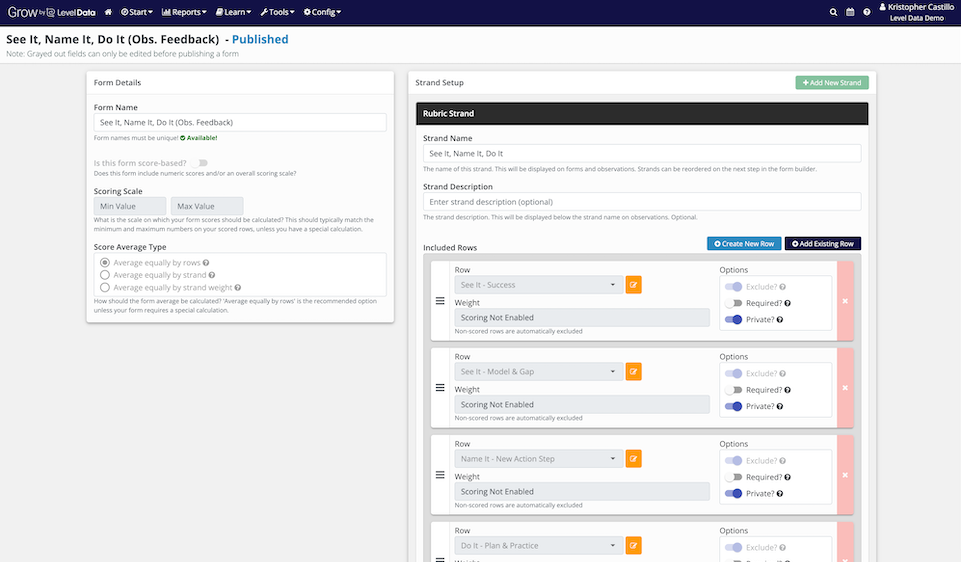Viewport: 961px width, 562px height.
Task: Click the Grow by Level Data logo
Action: click(51, 12)
